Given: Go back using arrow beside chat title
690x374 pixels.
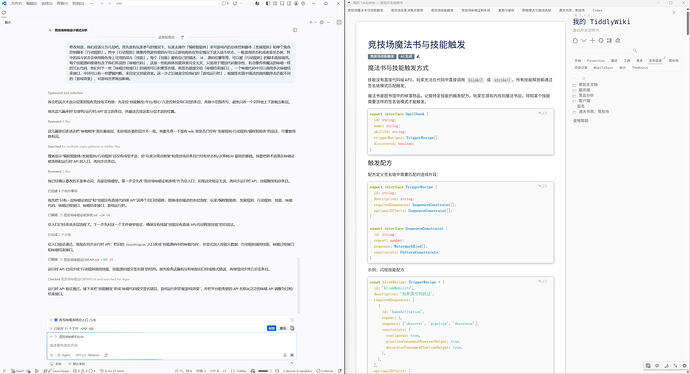Looking at the screenshot, I should (50, 30).
